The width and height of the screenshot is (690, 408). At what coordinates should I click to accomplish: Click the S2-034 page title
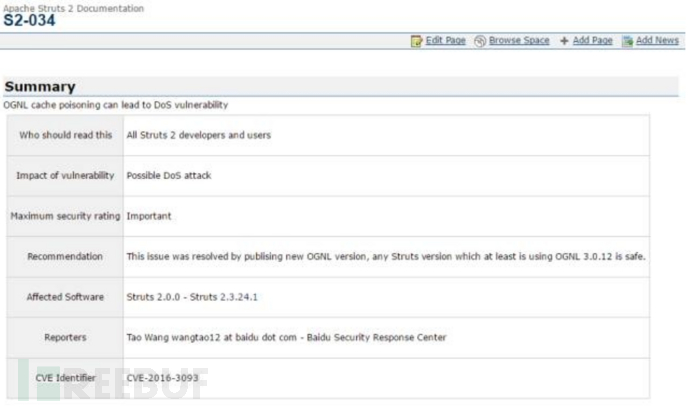pos(29,20)
